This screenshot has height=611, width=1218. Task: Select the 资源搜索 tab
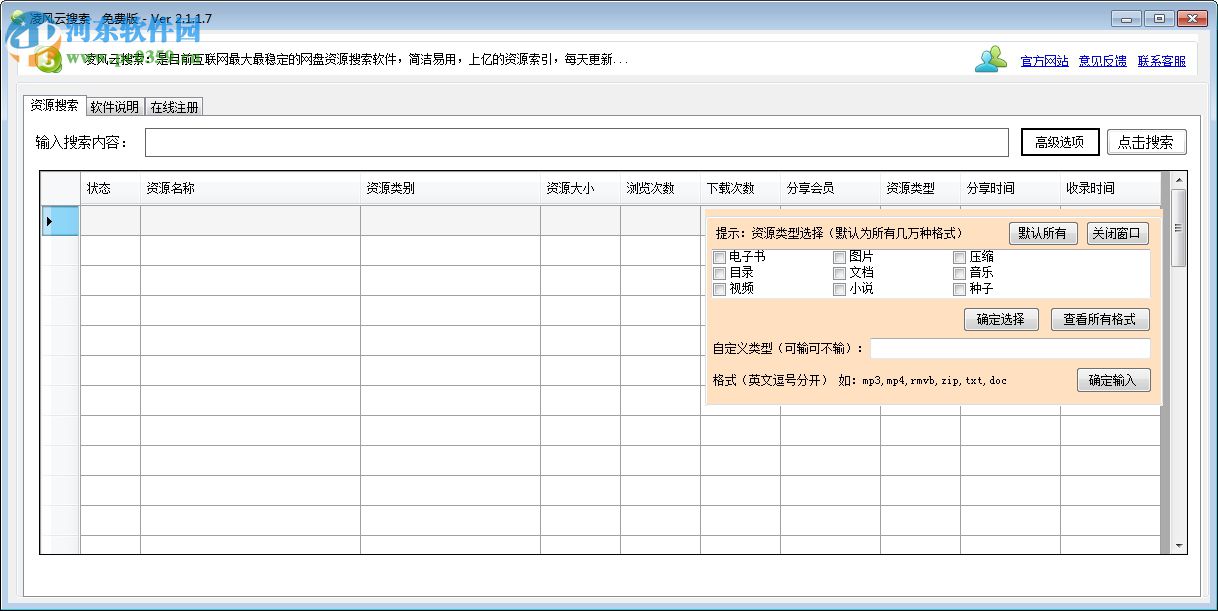coord(53,105)
